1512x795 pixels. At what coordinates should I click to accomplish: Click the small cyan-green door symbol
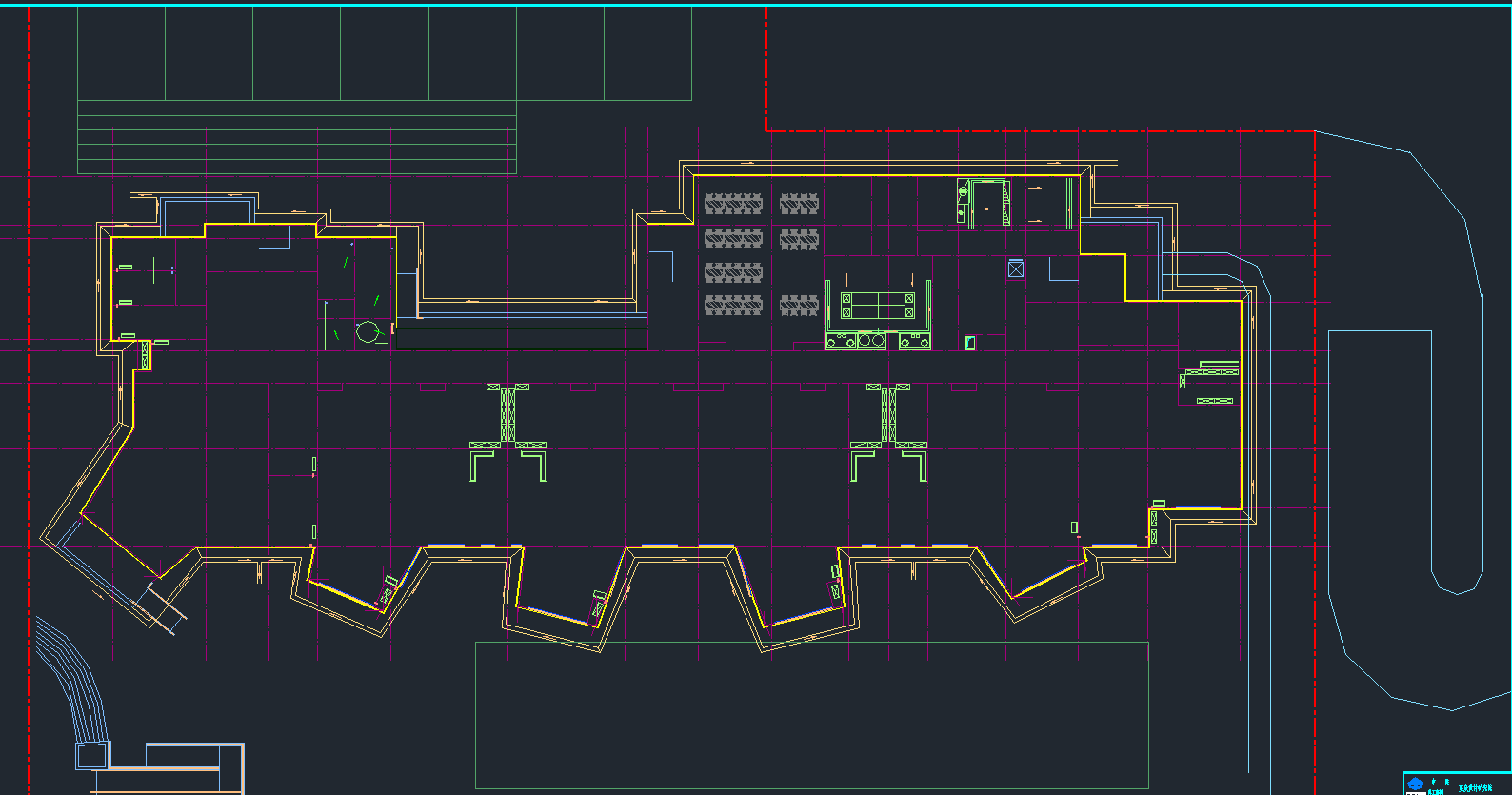(x=970, y=343)
